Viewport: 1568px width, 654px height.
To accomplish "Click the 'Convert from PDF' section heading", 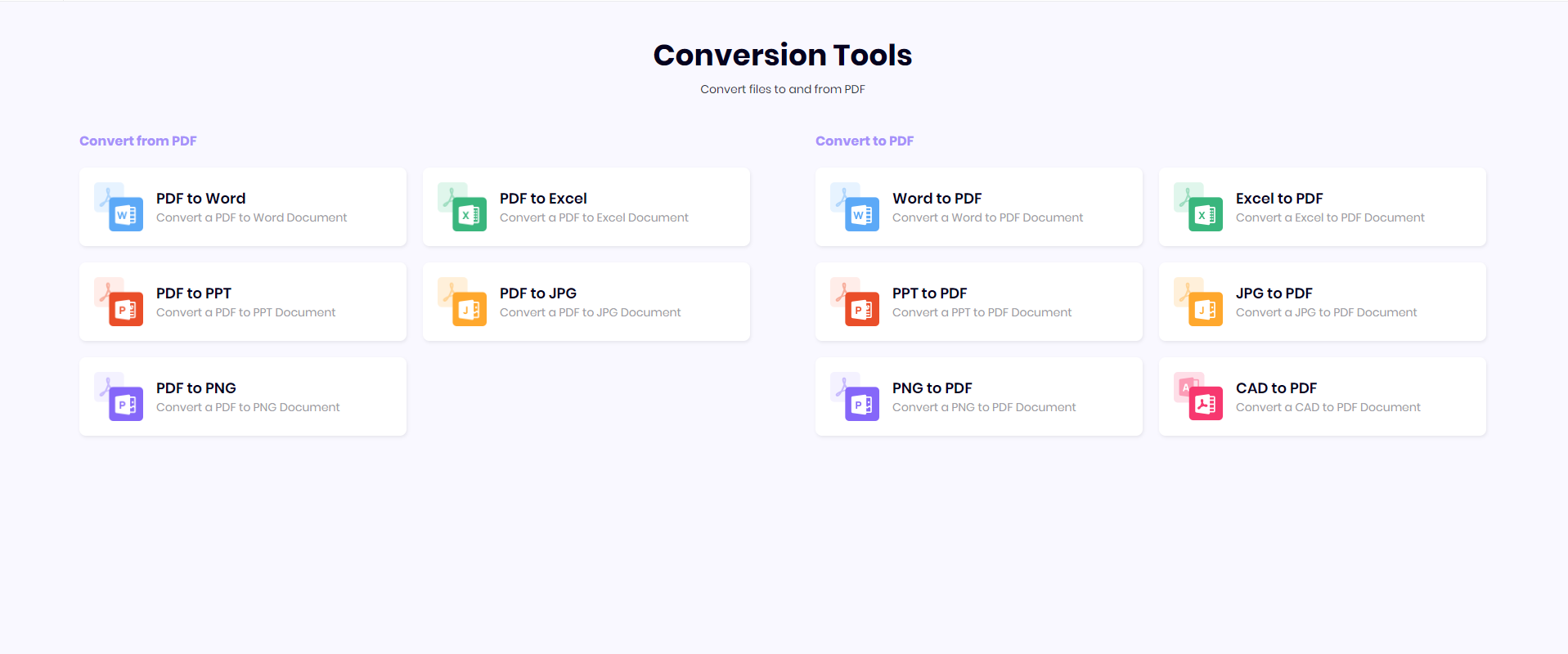I will [138, 141].
